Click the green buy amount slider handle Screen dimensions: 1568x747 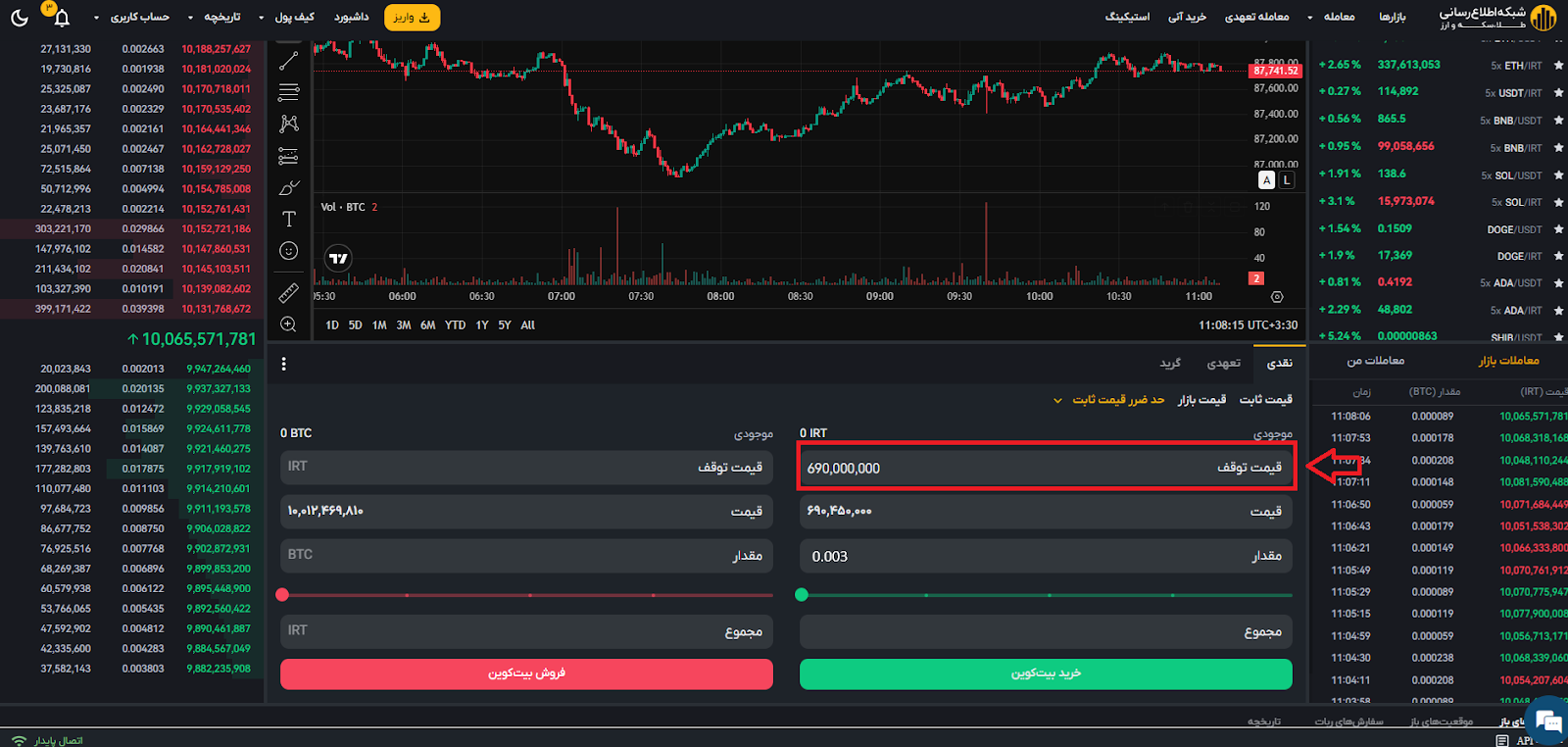pos(802,595)
